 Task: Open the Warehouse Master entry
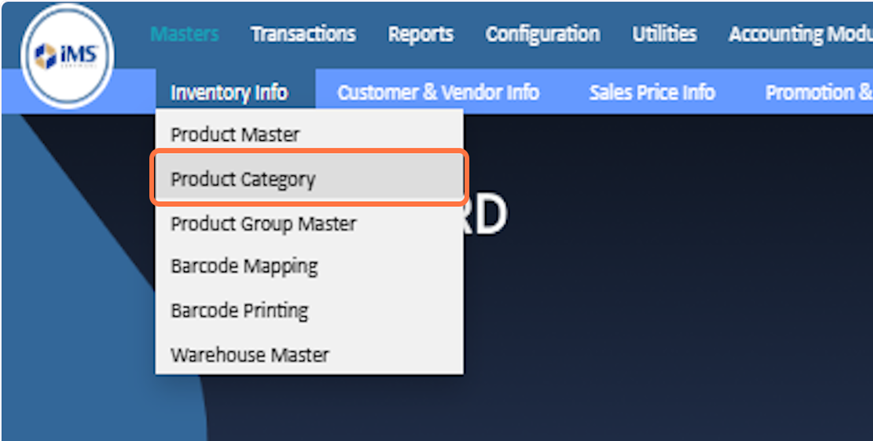coord(250,354)
